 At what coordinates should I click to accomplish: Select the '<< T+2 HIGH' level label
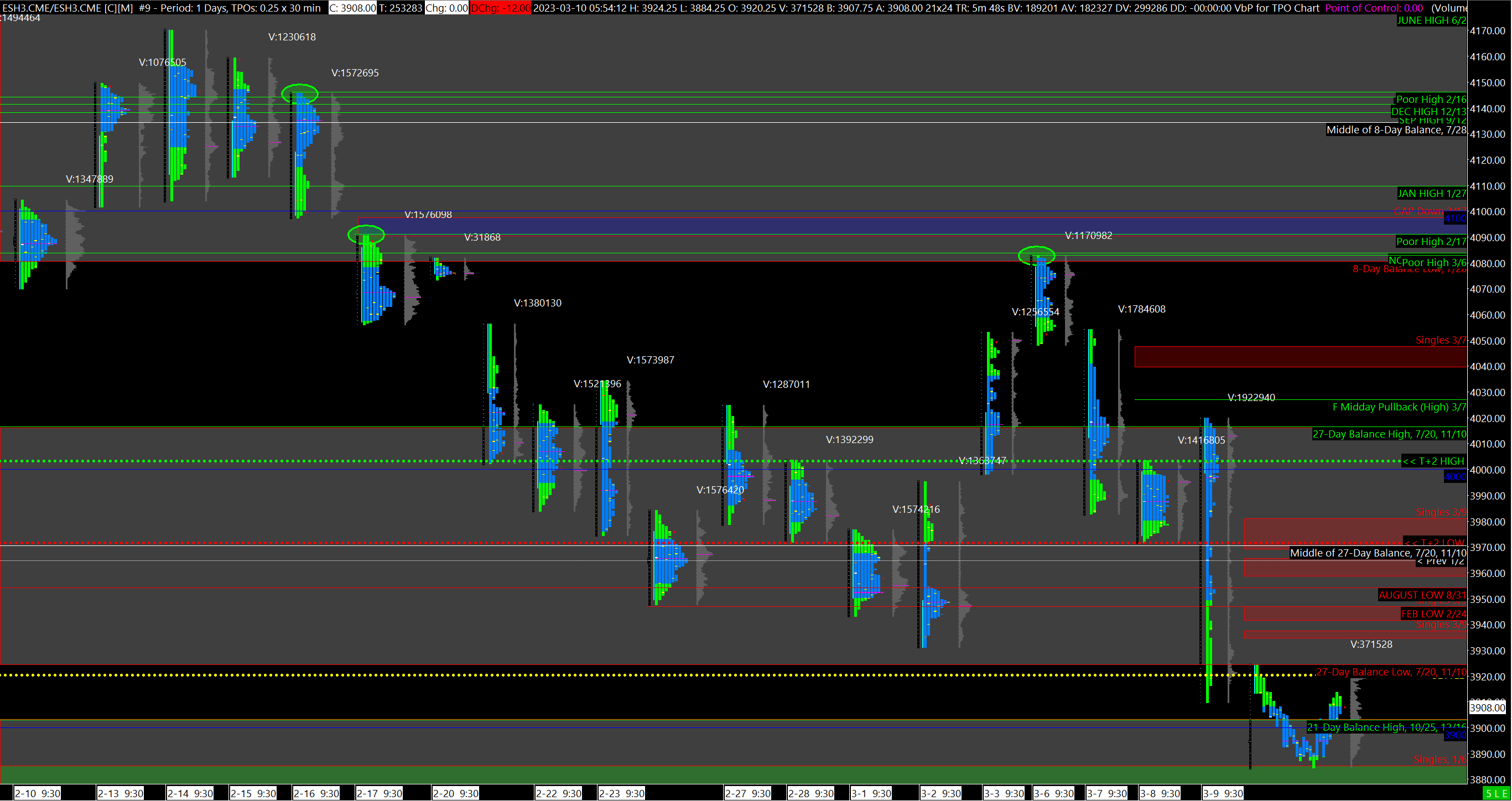point(1433,461)
